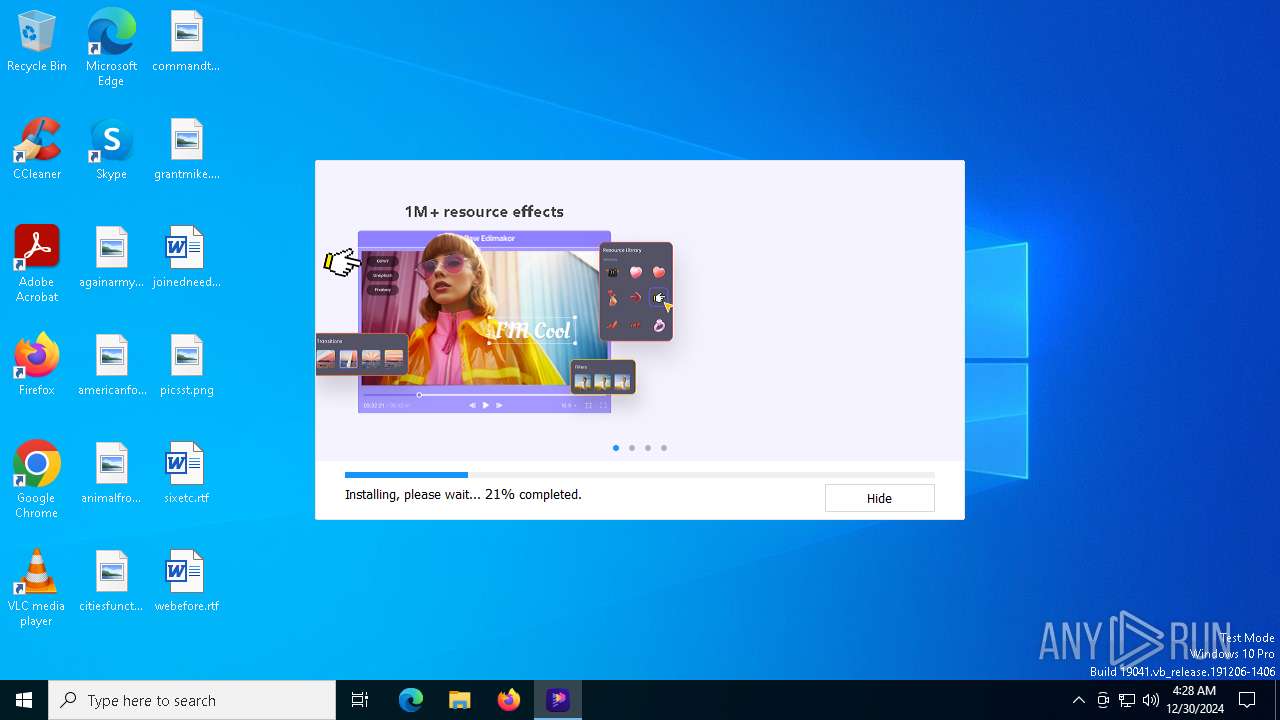Viewport: 1280px width, 720px height.
Task: Launch Edge from the taskbar
Action: [x=411, y=700]
